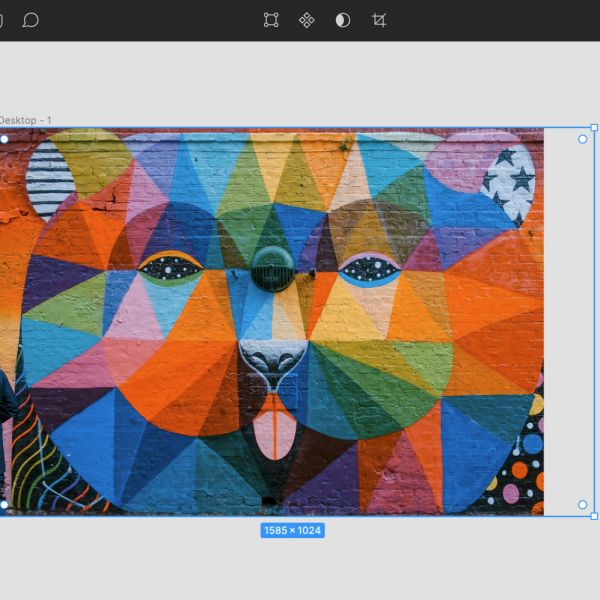This screenshot has height=600, width=600.
Task: Click the Edit Object icon
Action: point(271,20)
